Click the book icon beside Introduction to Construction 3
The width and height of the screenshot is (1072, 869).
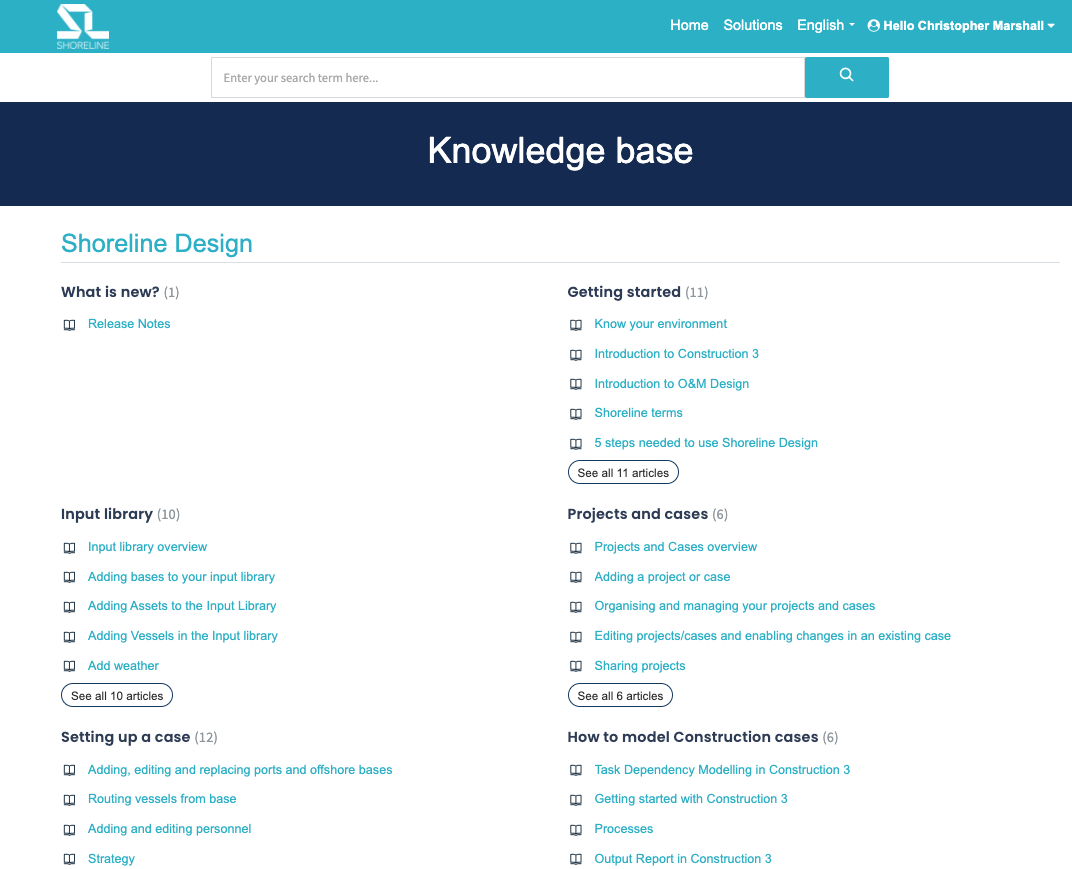pos(576,355)
